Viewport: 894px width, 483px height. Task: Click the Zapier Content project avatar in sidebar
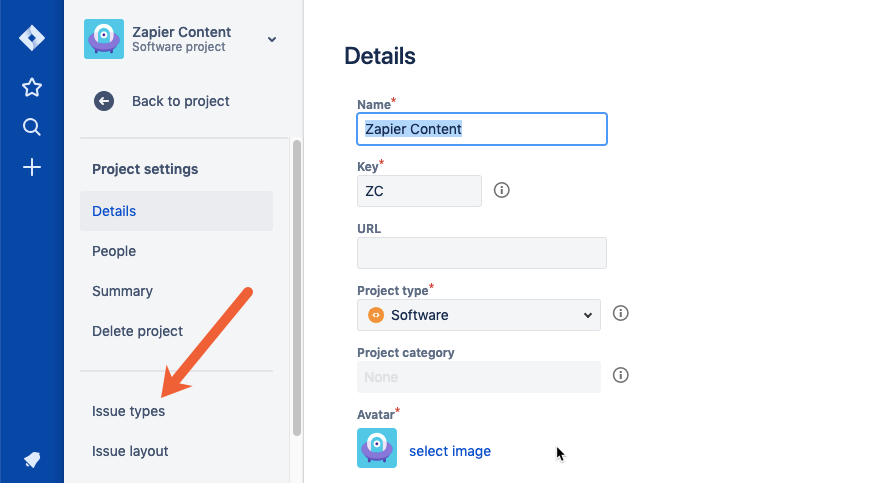coord(104,39)
